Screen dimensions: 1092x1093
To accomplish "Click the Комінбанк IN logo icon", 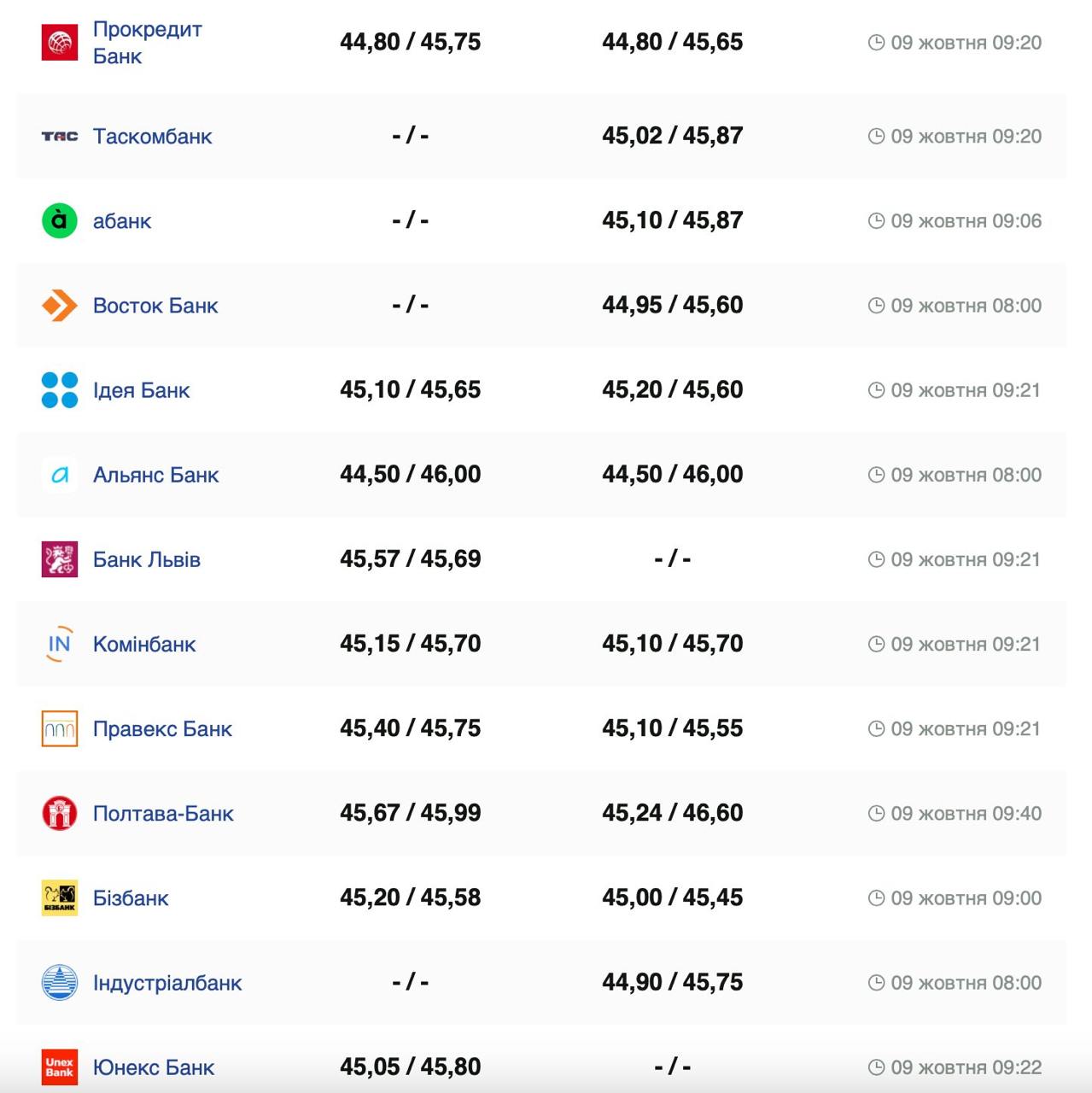I will [60, 644].
